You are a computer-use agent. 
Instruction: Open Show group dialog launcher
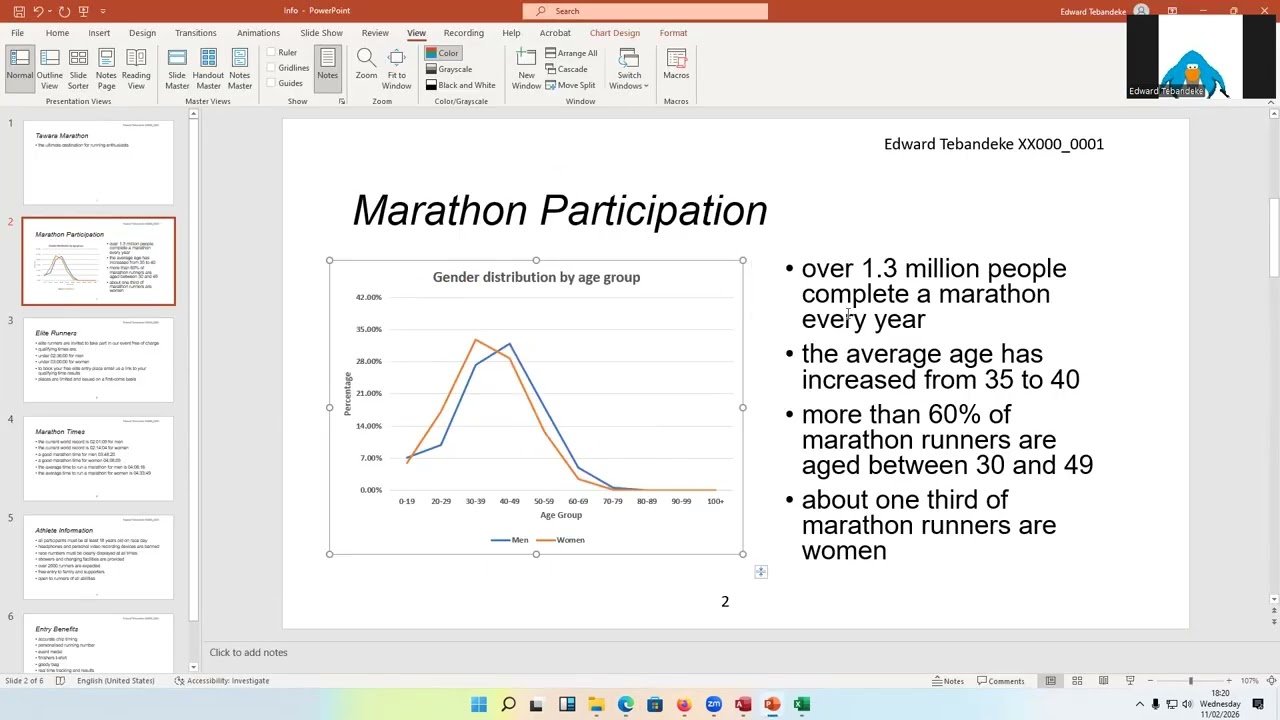point(341,101)
